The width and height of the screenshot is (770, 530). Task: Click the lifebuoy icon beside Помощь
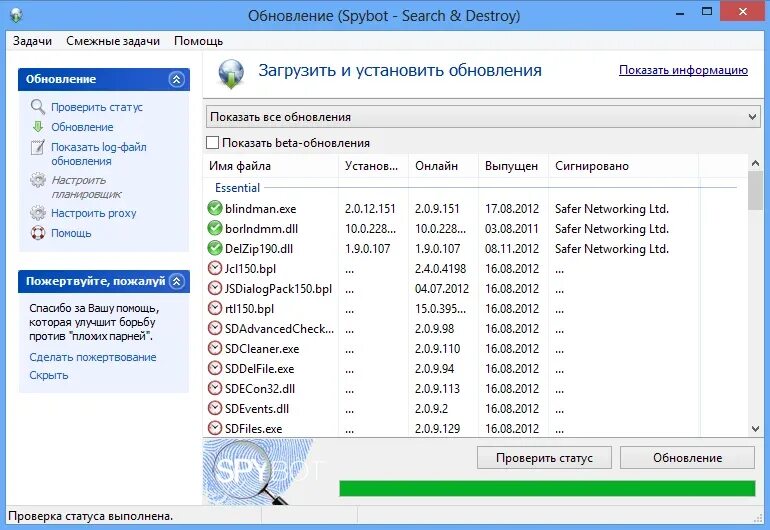(38, 233)
